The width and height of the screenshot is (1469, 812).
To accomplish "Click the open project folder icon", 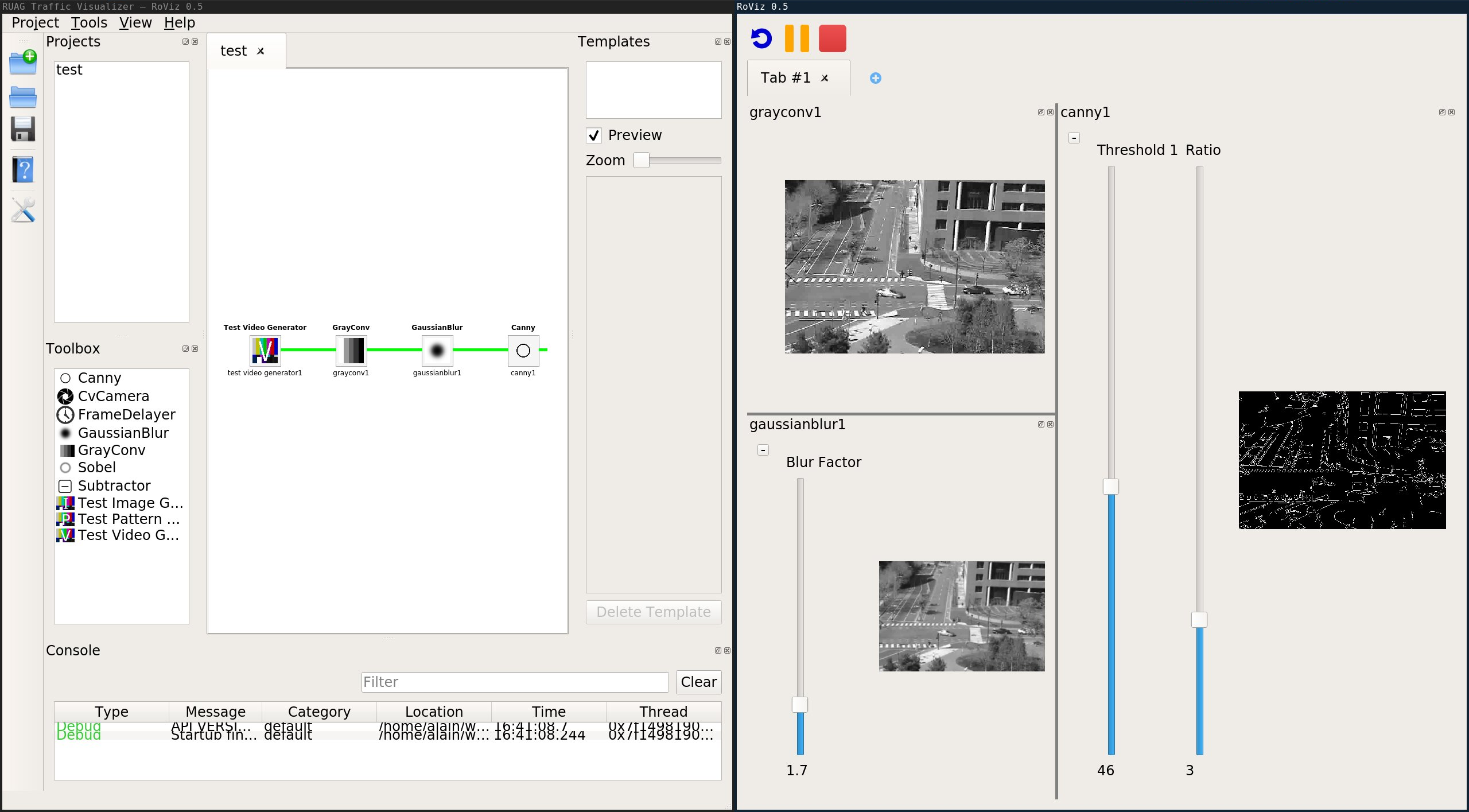I will coord(23,97).
